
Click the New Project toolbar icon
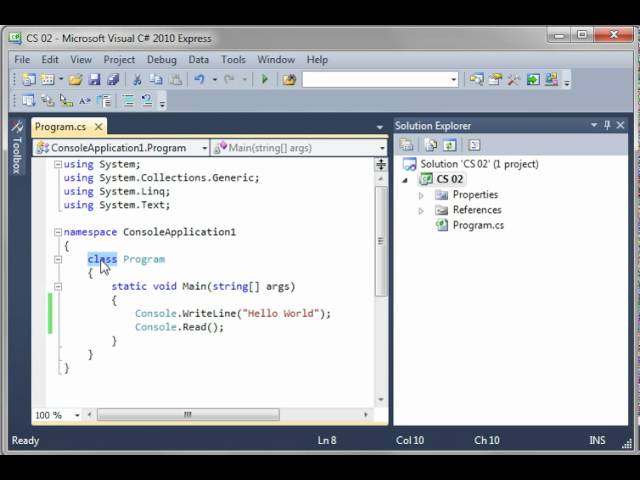29,79
